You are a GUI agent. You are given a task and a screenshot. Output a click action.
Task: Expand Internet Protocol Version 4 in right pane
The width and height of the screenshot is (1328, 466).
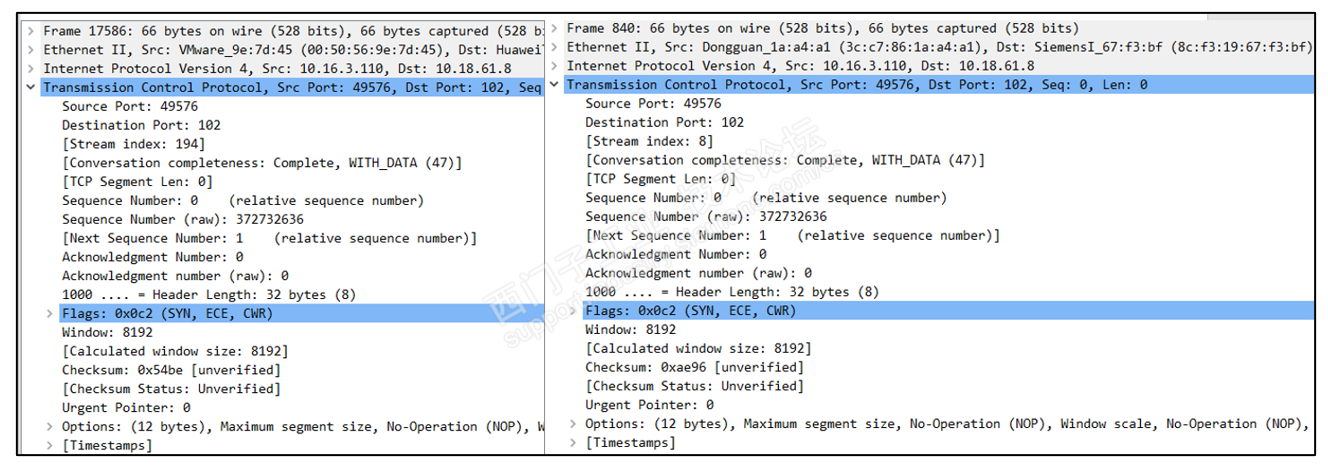point(556,66)
